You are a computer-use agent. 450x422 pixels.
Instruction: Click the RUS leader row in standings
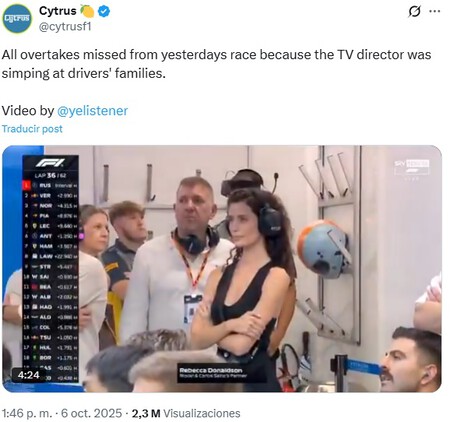click(x=51, y=185)
